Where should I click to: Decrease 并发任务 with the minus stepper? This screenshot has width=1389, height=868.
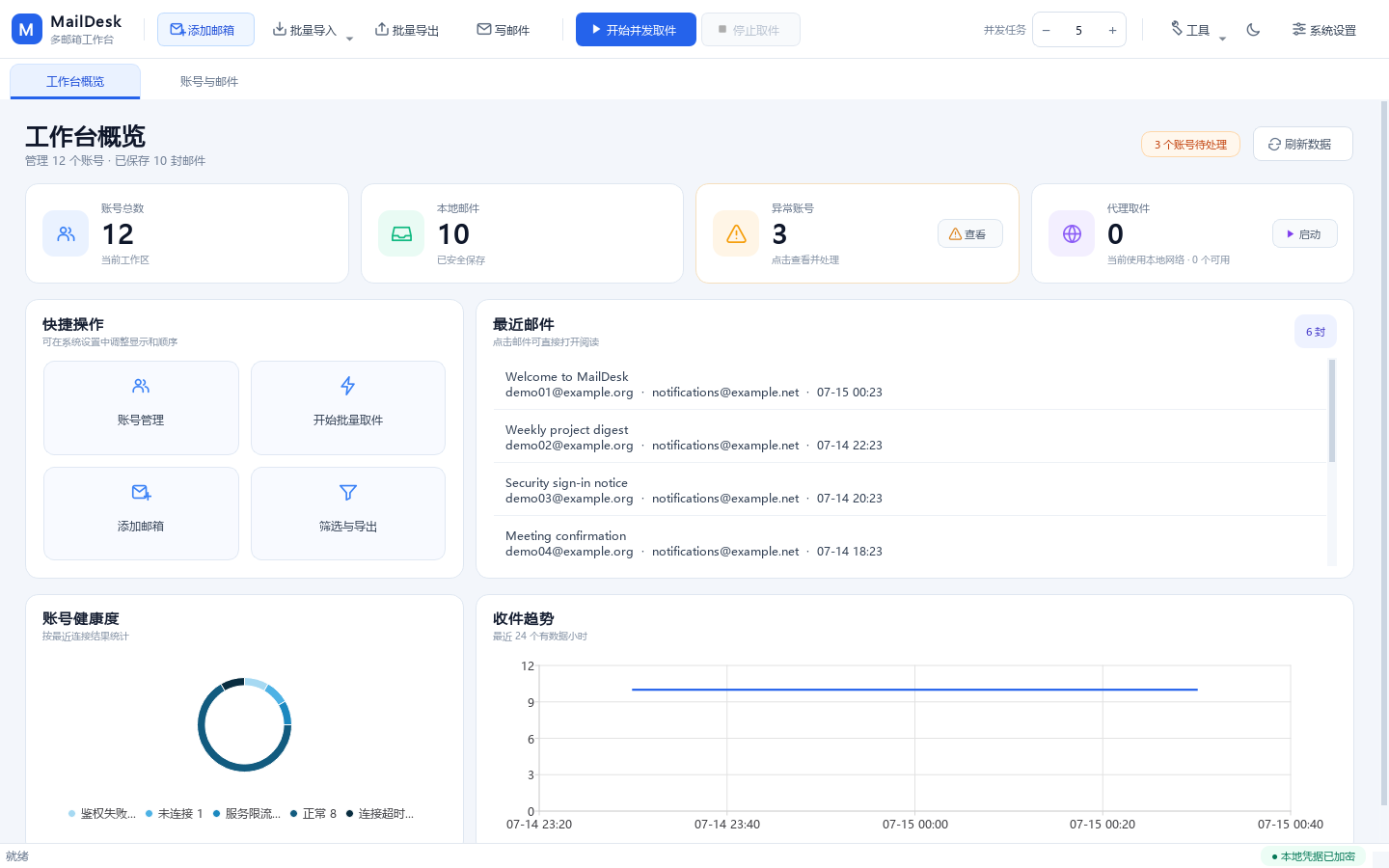1047,30
